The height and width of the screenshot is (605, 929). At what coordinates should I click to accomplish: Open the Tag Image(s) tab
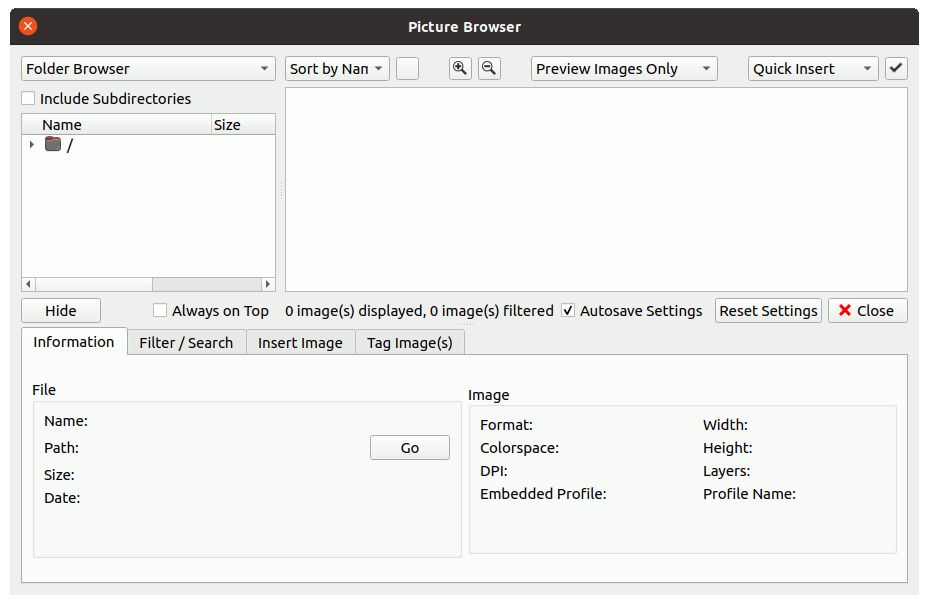pos(409,343)
